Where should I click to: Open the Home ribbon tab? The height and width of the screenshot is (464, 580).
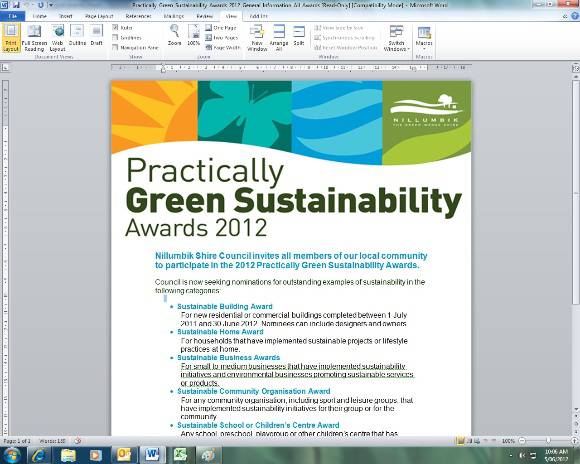click(x=40, y=16)
